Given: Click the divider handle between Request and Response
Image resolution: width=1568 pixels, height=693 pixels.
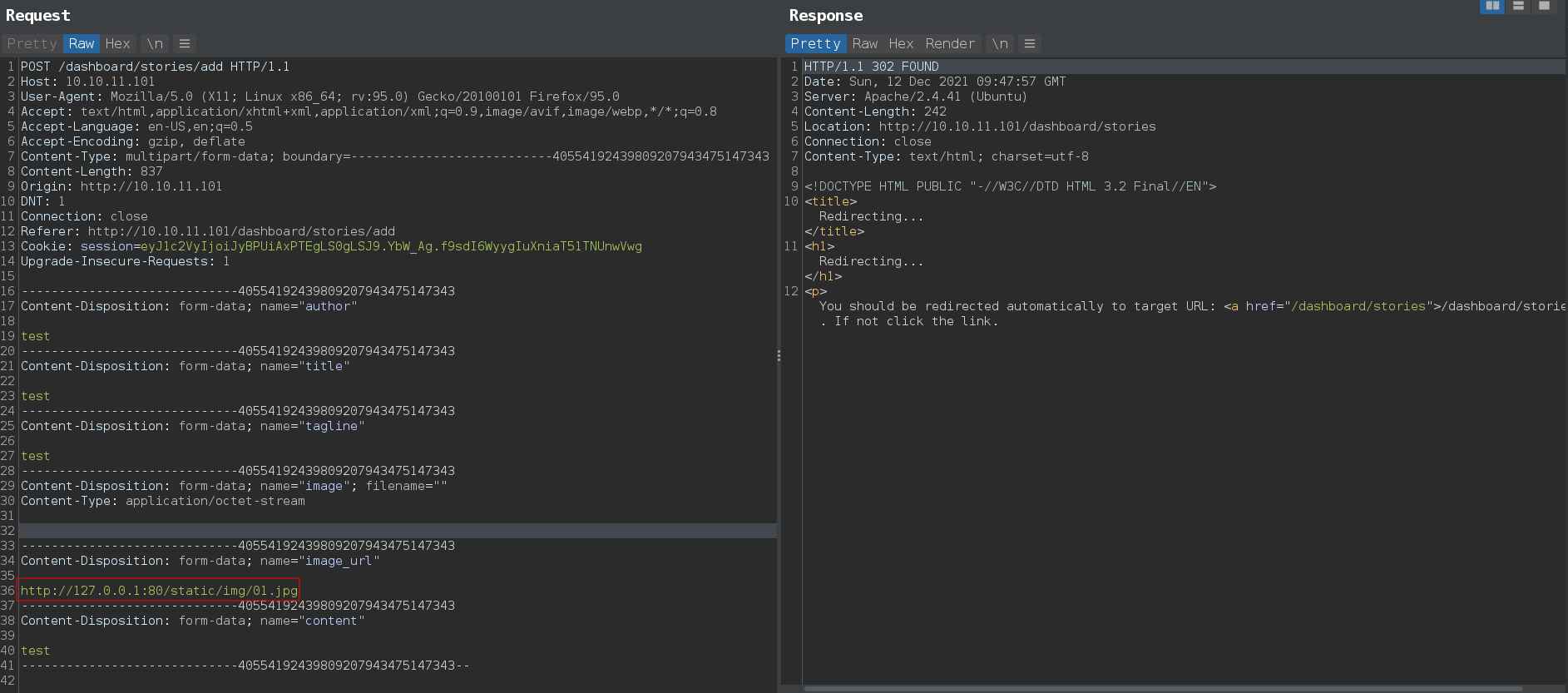Looking at the screenshot, I should (x=779, y=355).
